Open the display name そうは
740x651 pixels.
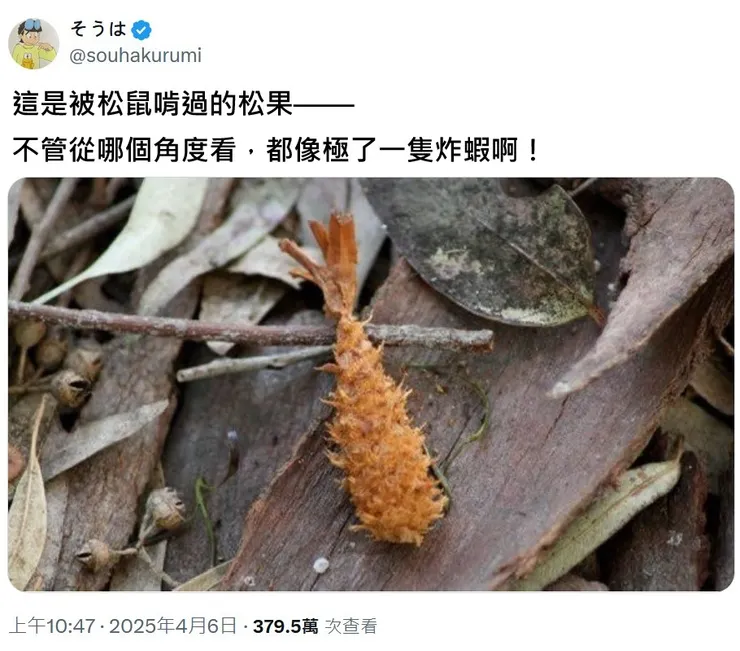point(99,29)
